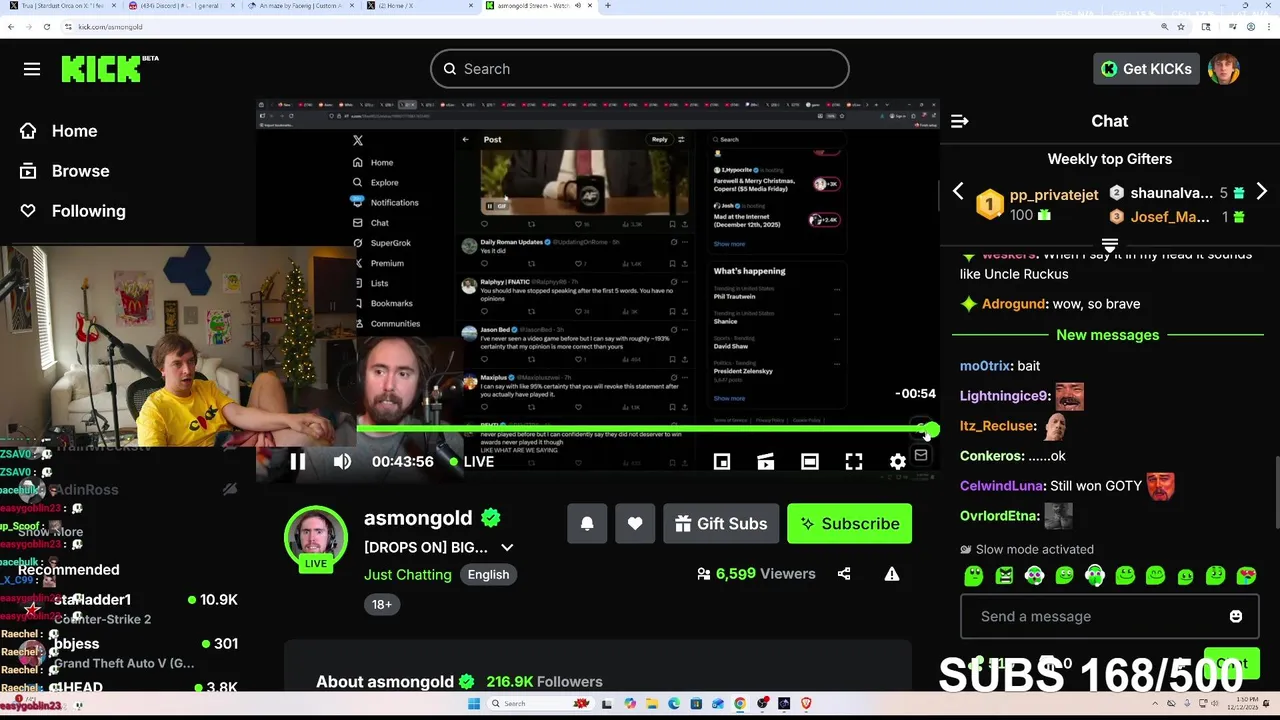
Task: Switch to An maze by Faceing tab
Action: (x=300, y=5)
